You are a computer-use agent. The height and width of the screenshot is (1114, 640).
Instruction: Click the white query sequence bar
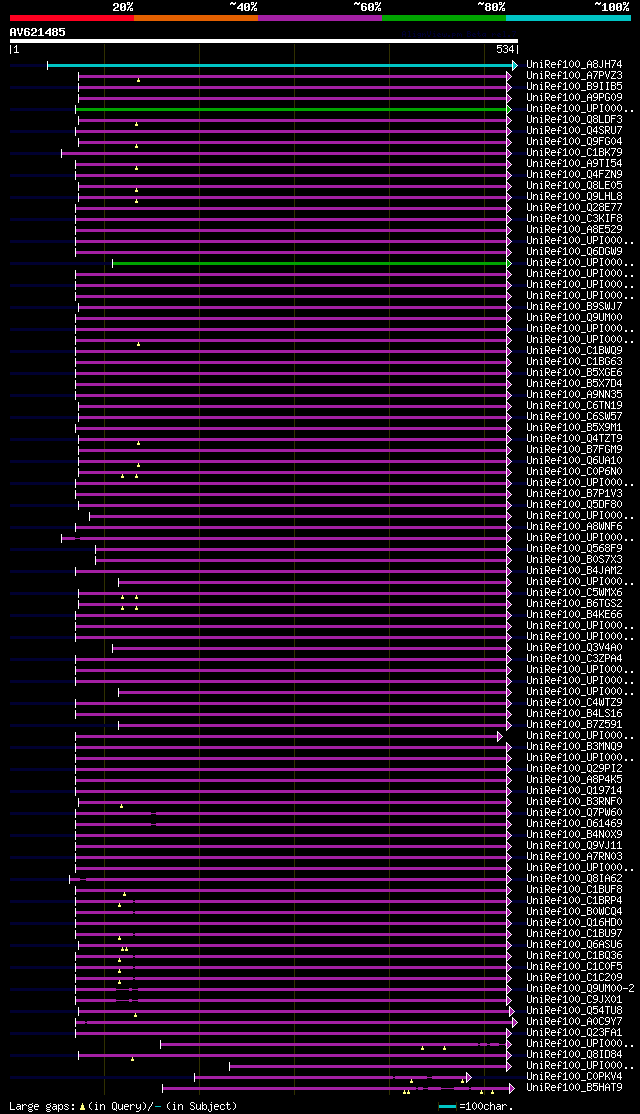click(x=264, y=41)
